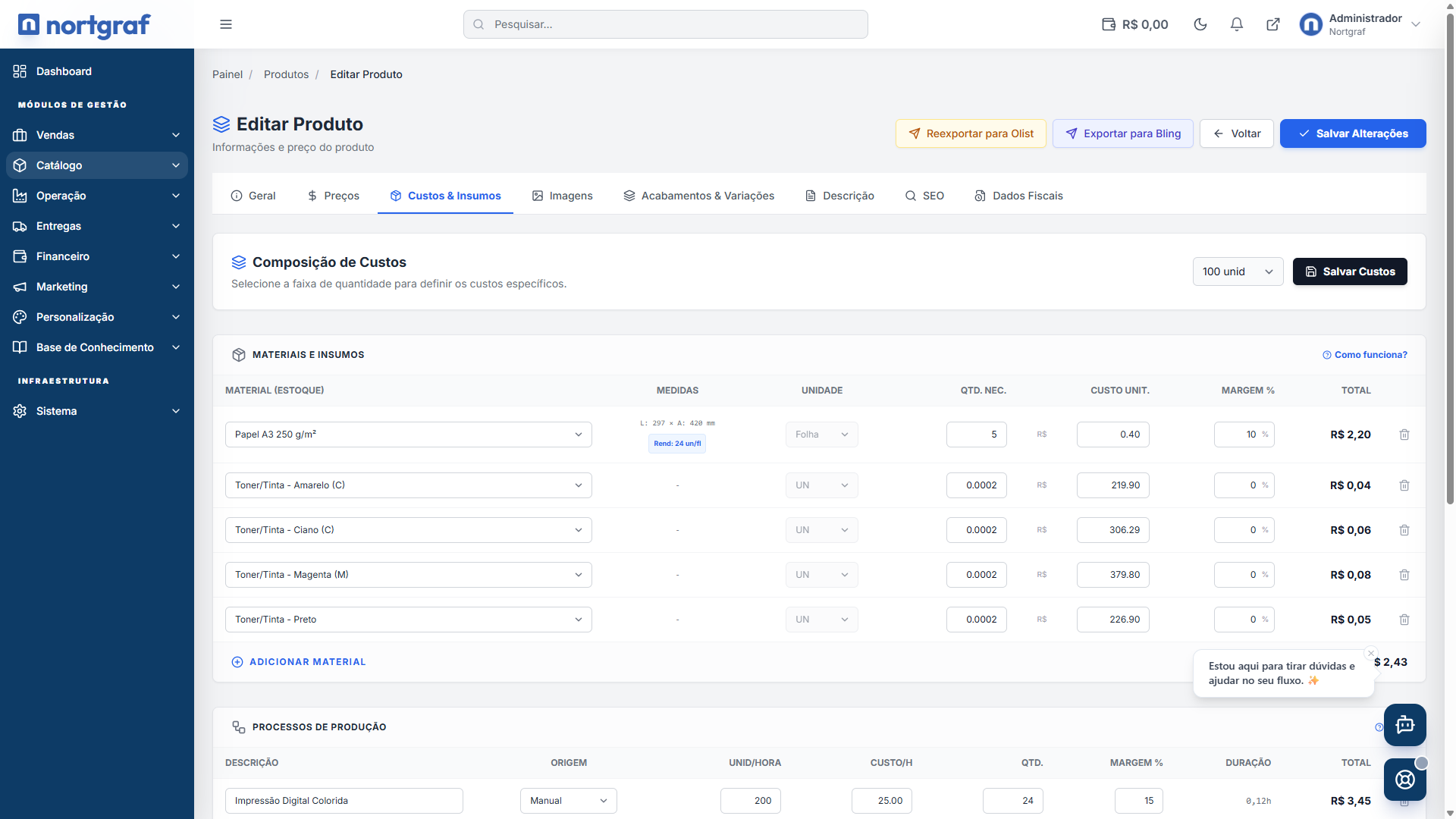Viewport: 1456px width, 819px height.
Task: Click Toner Magenta unit cost 379.80
Action: (1113, 575)
